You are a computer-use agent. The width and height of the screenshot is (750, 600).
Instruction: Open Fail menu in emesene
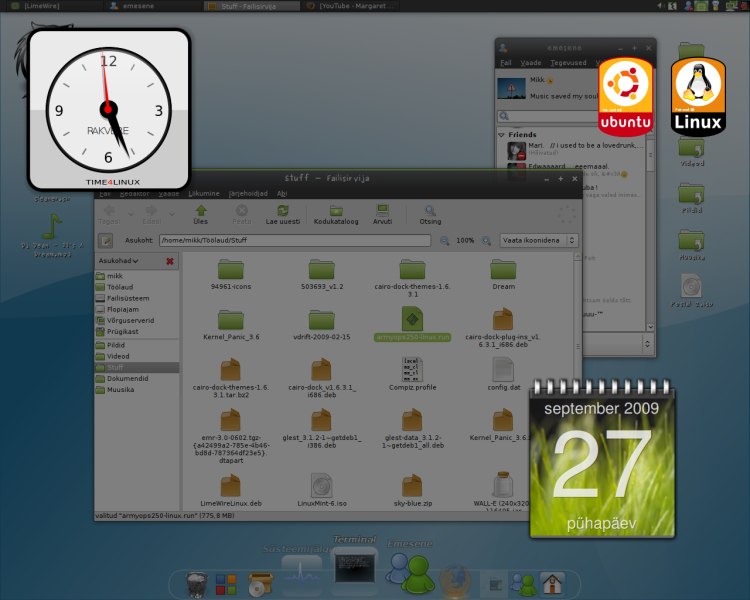[506, 63]
